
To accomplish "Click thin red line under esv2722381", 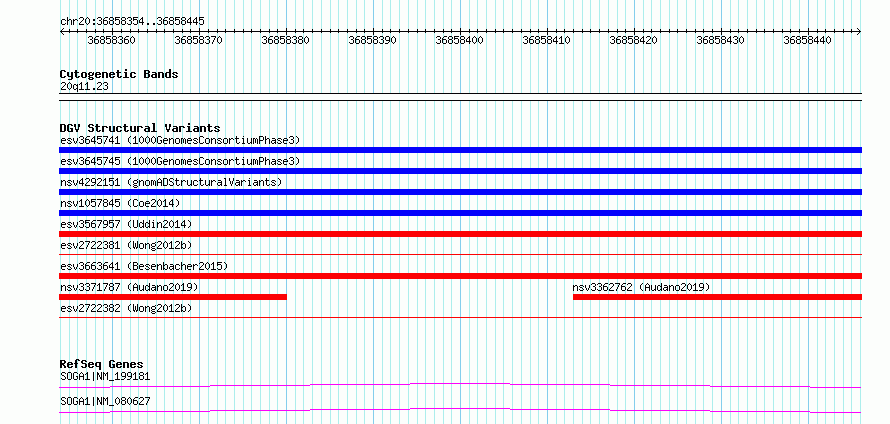I will 460,255.
